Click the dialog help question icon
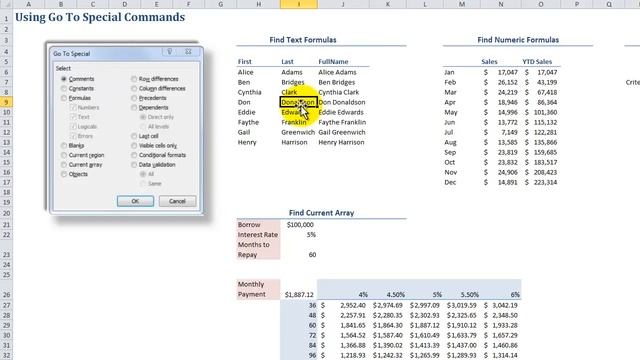This screenshot has height=360, width=640. point(169,51)
